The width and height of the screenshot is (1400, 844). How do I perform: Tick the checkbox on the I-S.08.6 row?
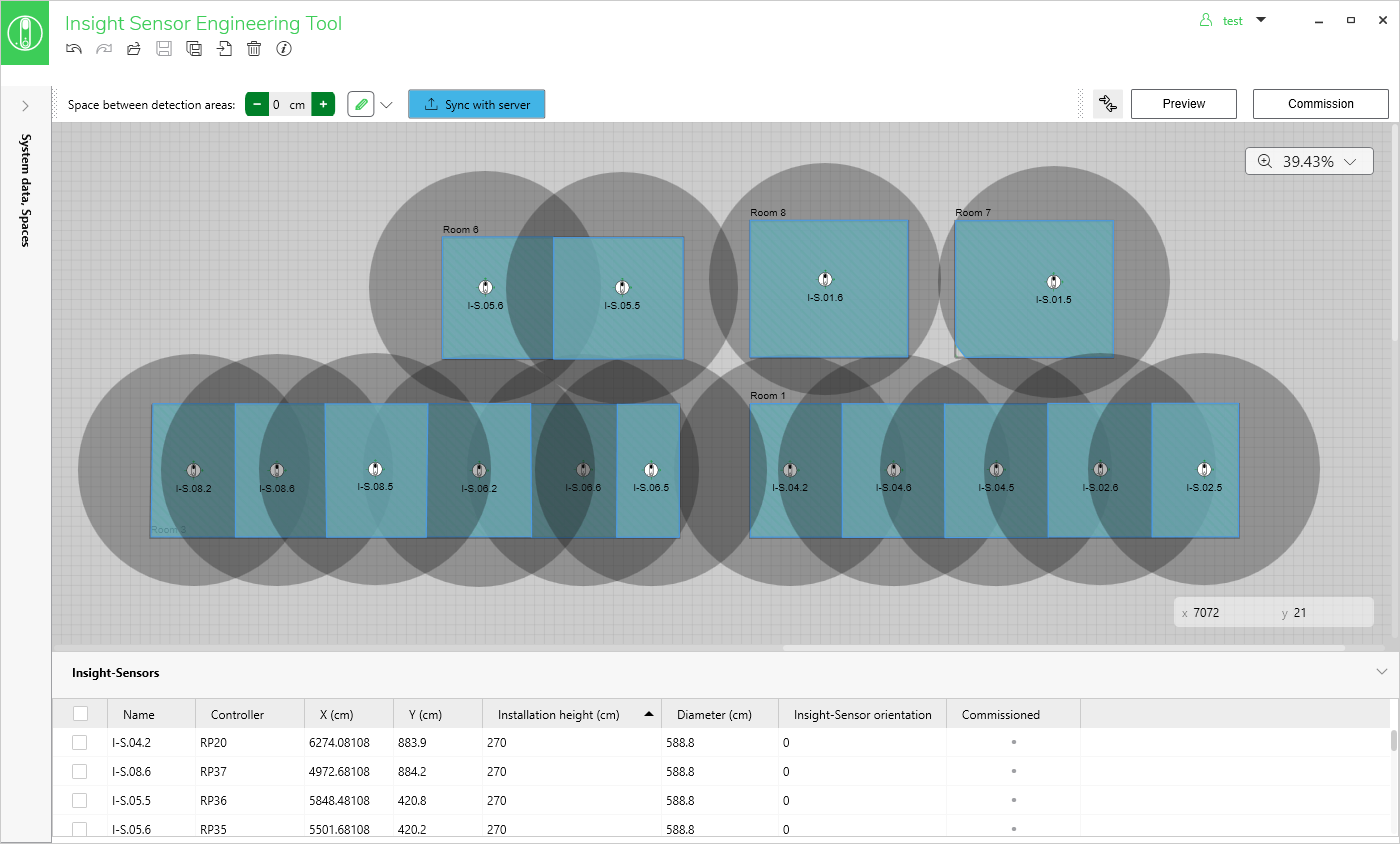click(x=80, y=772)
